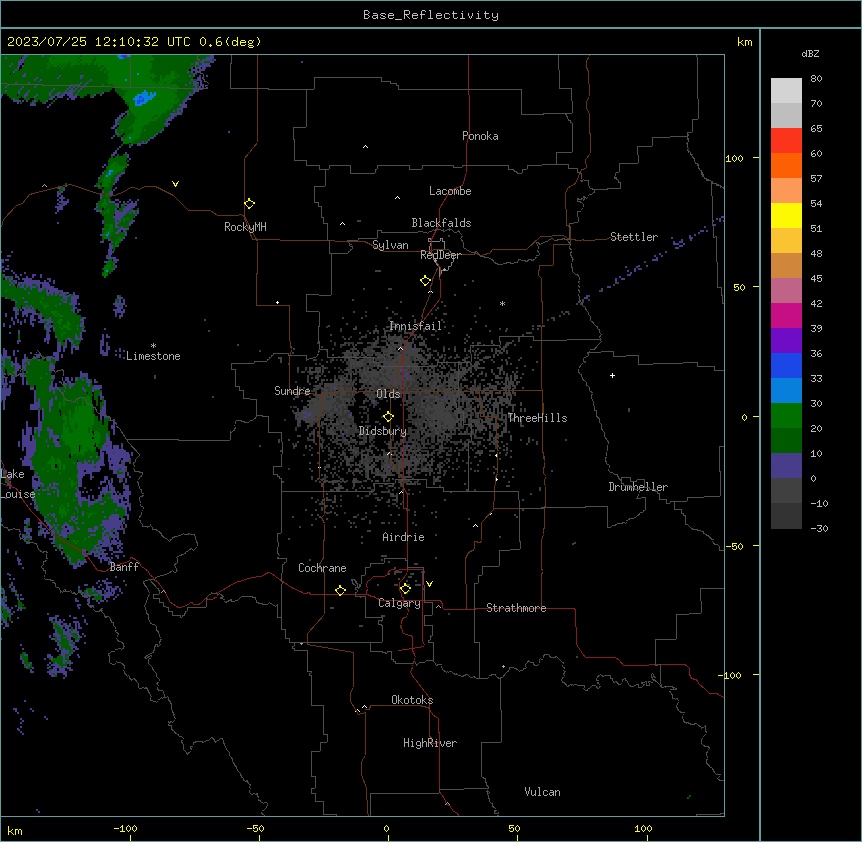Click the Olds city label
862x842 pixels.
388,394
